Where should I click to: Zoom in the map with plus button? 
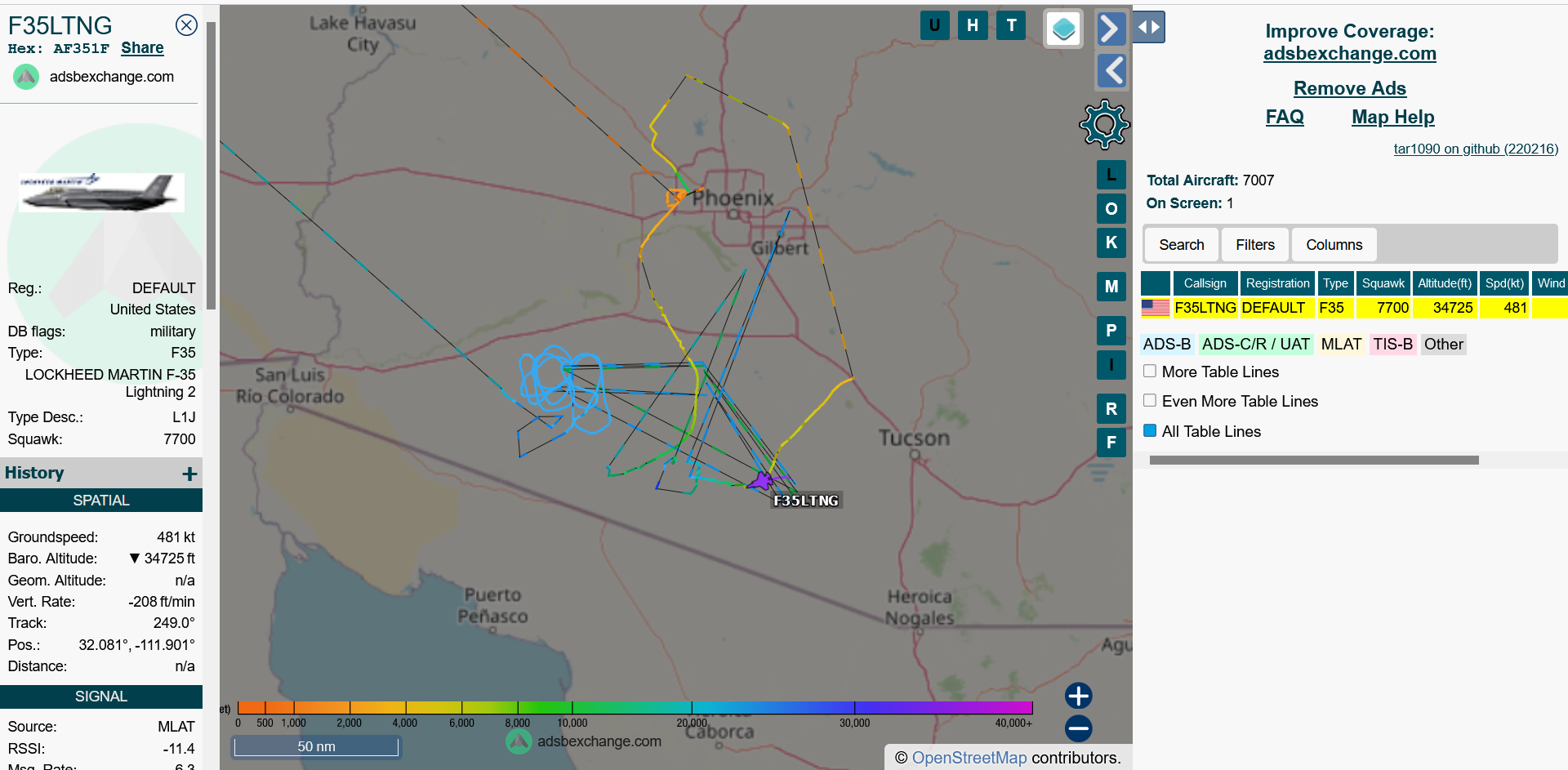(x=1079, y=696)
